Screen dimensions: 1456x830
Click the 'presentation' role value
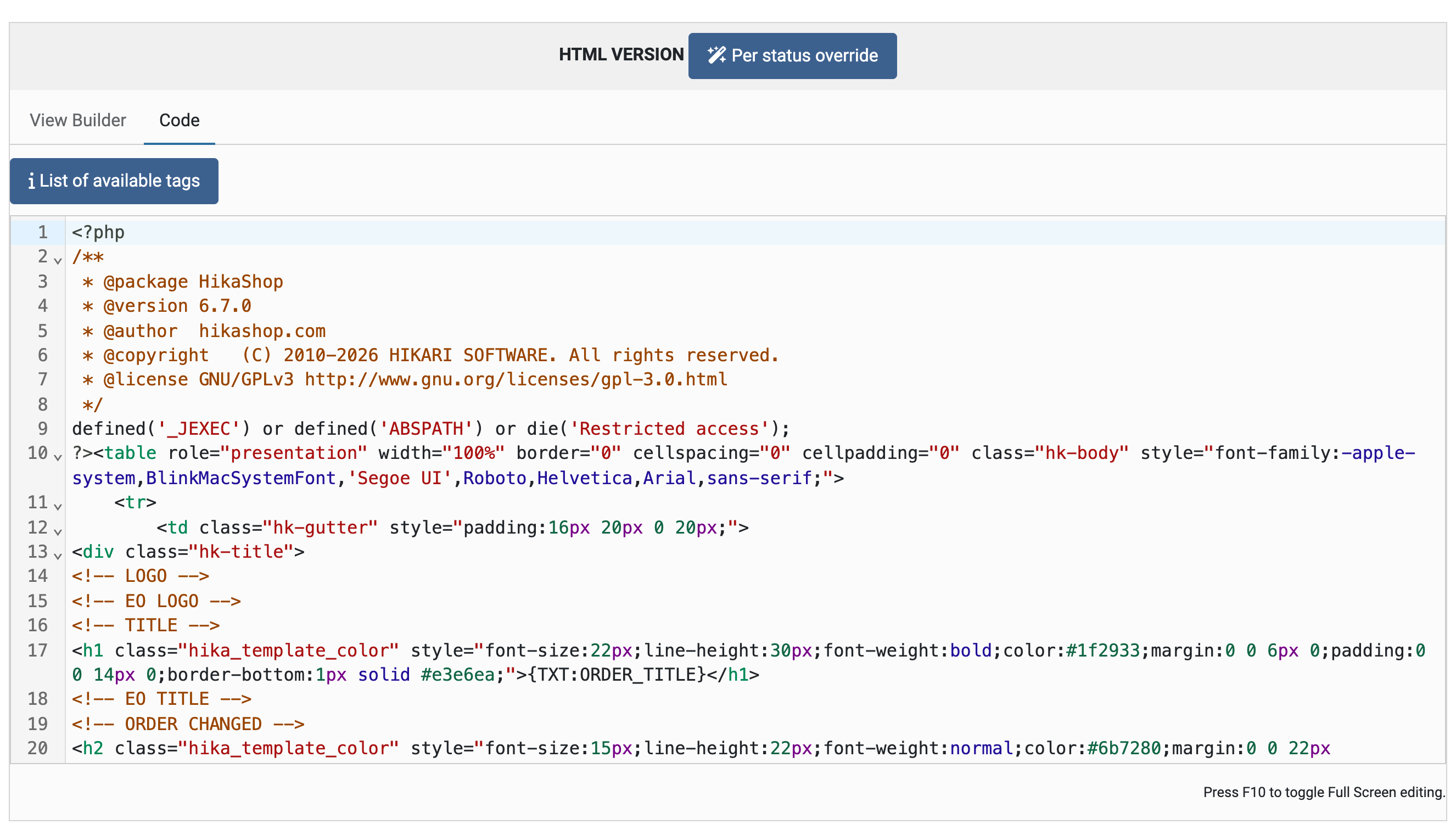point(294,453)
